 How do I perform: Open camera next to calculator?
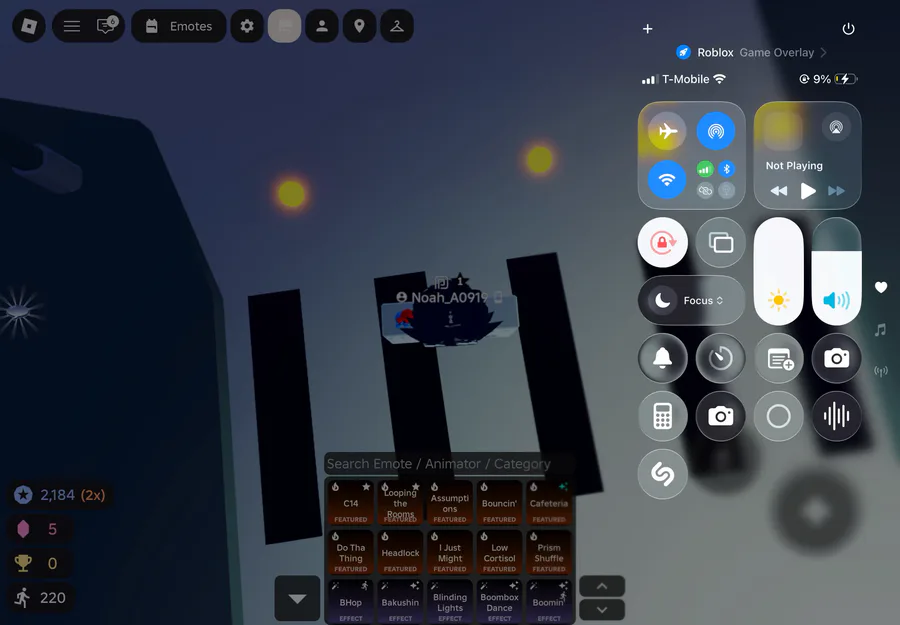point(720,416)
